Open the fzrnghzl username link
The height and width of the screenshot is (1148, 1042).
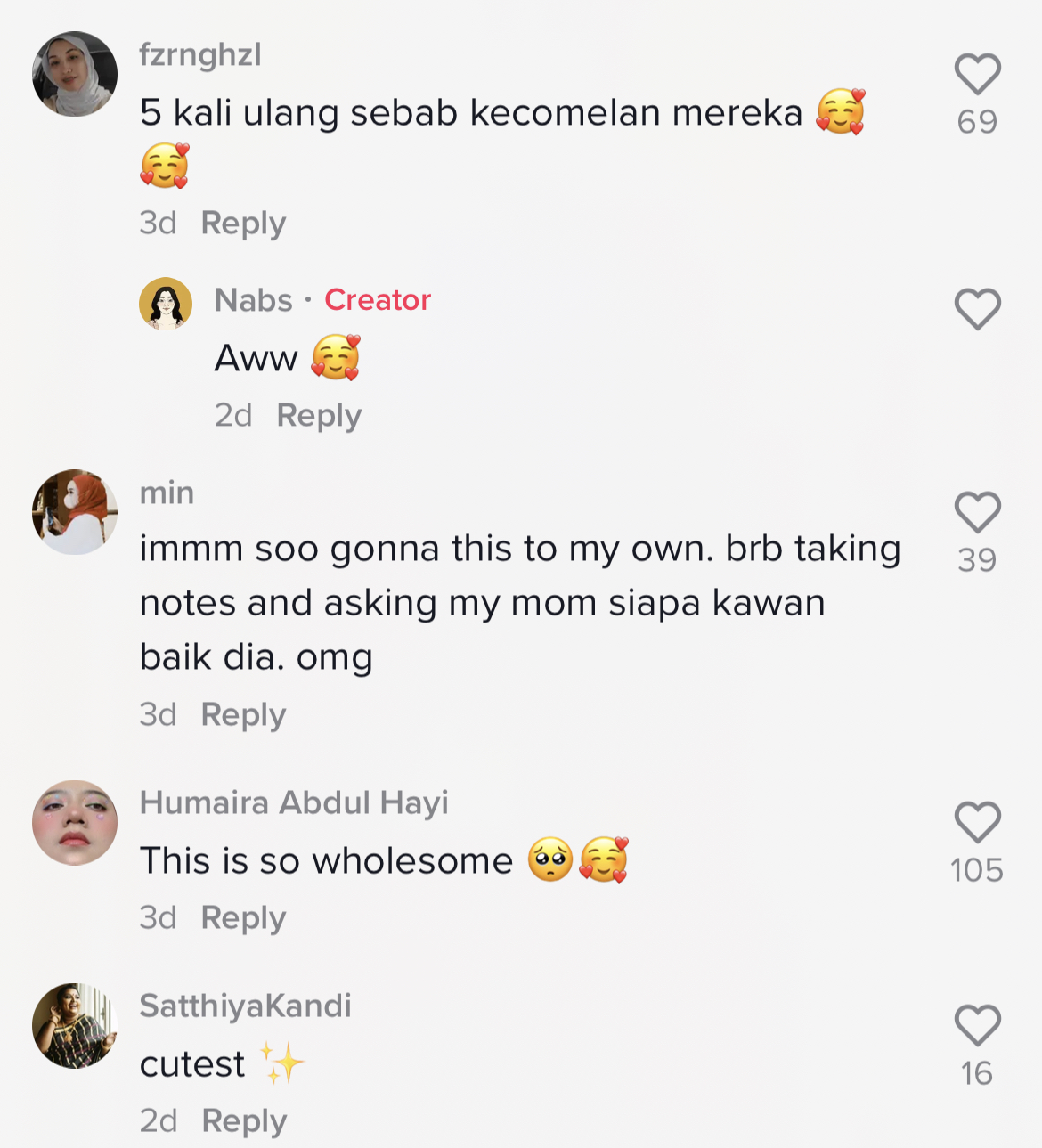(200, 54)
